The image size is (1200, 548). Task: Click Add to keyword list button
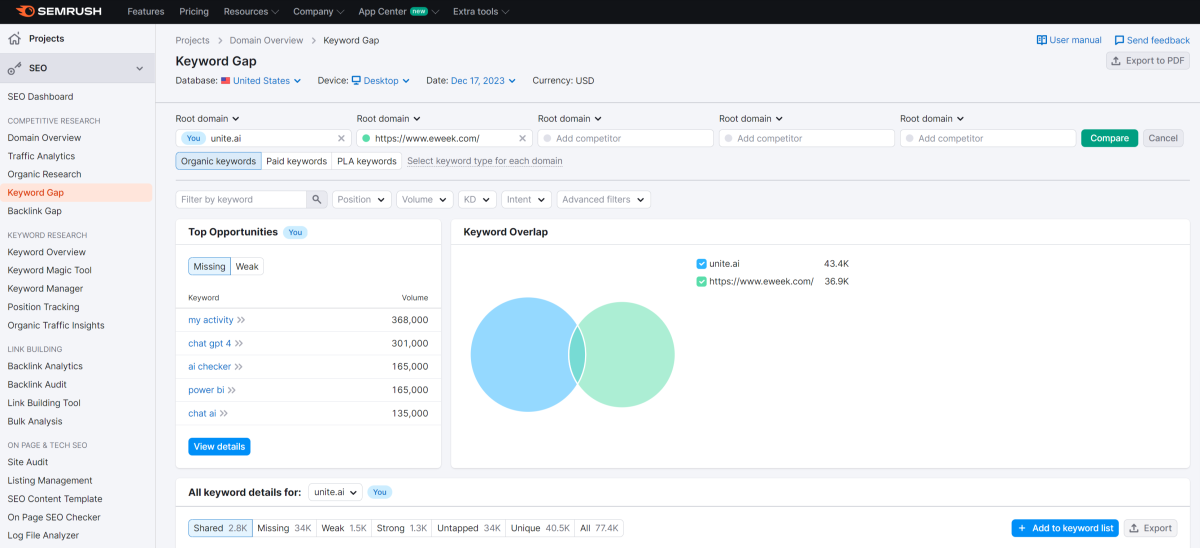tap(1065, 528)
